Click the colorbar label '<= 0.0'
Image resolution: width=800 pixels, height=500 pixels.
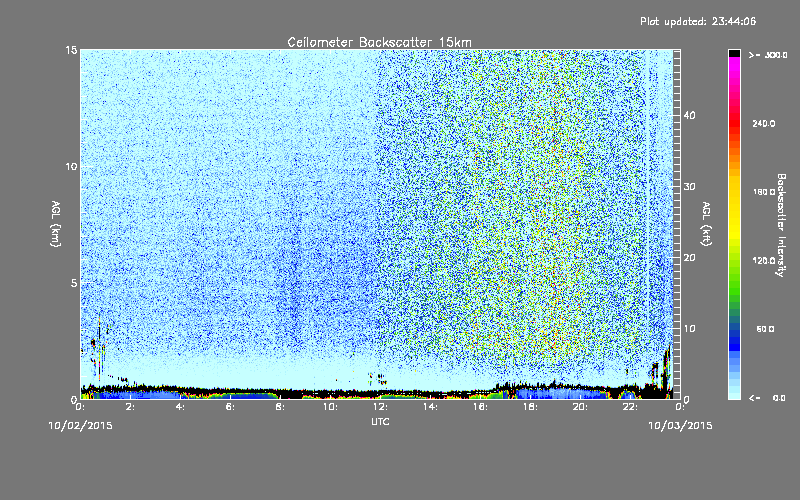point(768,398)
